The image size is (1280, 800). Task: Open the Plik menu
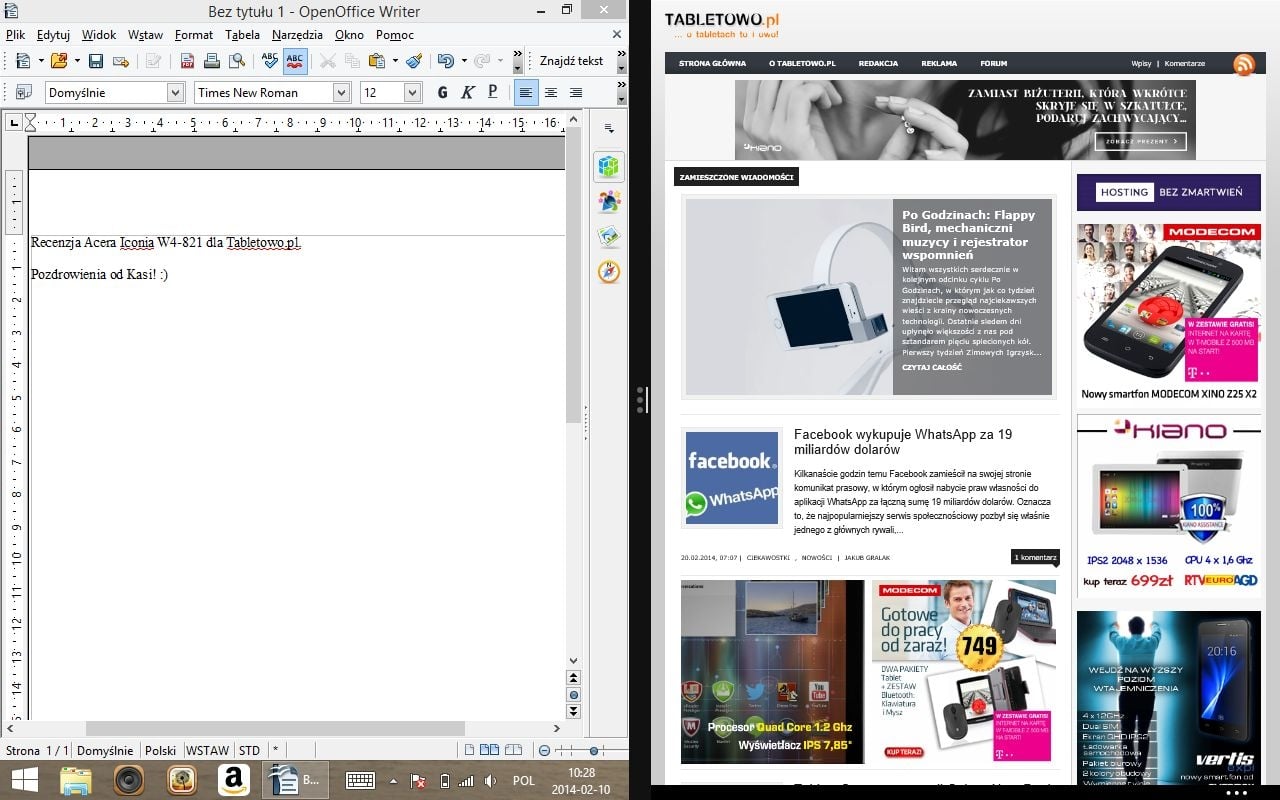[x=15, y=34]
